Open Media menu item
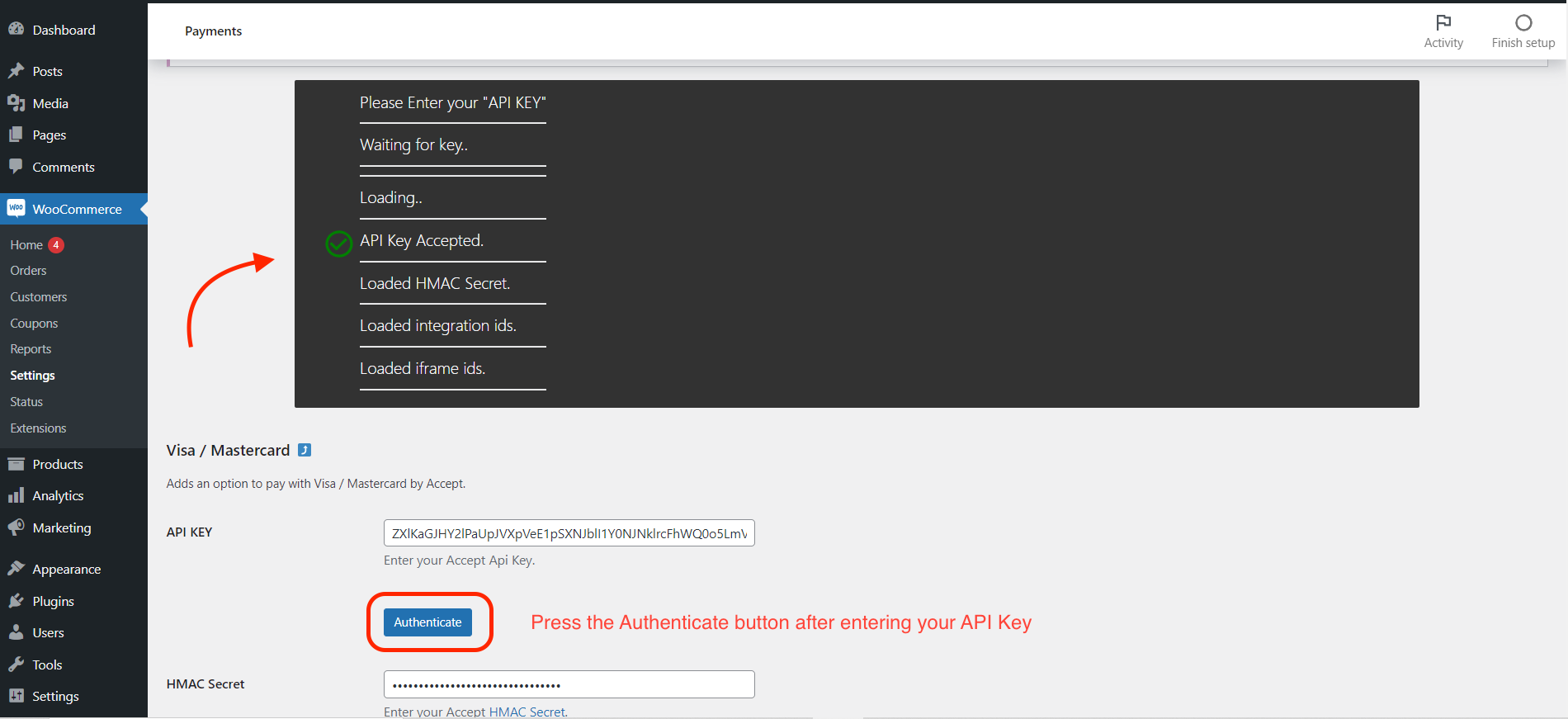This screenshot has height=719, width=1568. click(x=50, y=103)
